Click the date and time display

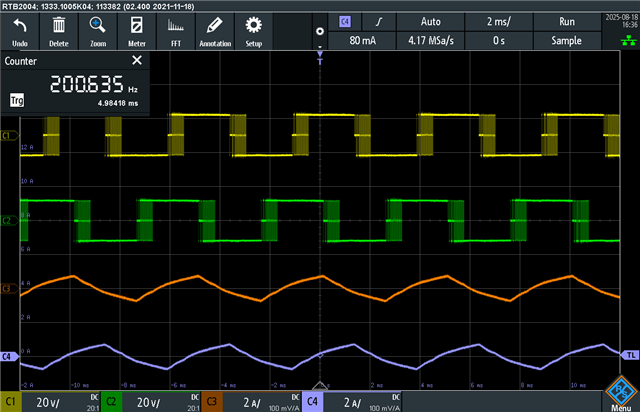click(x=621, y=21)
